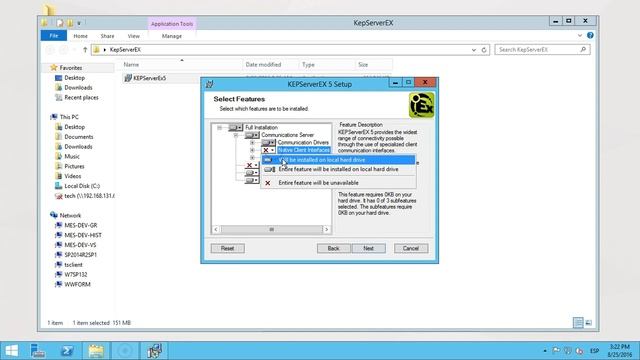Select Communication Drivers feature label
The width and height of the screenshot is (640, 360).
pos(303,142)
